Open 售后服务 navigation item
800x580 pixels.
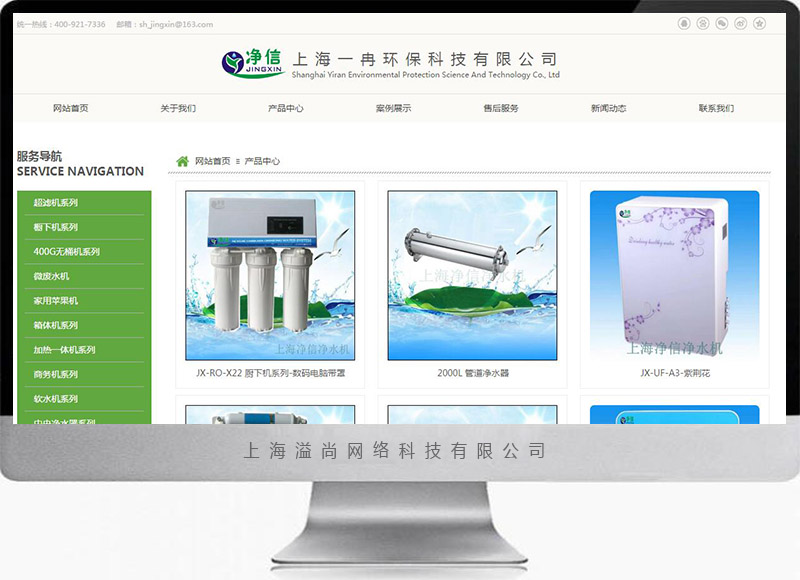click(x=501, y=108)
